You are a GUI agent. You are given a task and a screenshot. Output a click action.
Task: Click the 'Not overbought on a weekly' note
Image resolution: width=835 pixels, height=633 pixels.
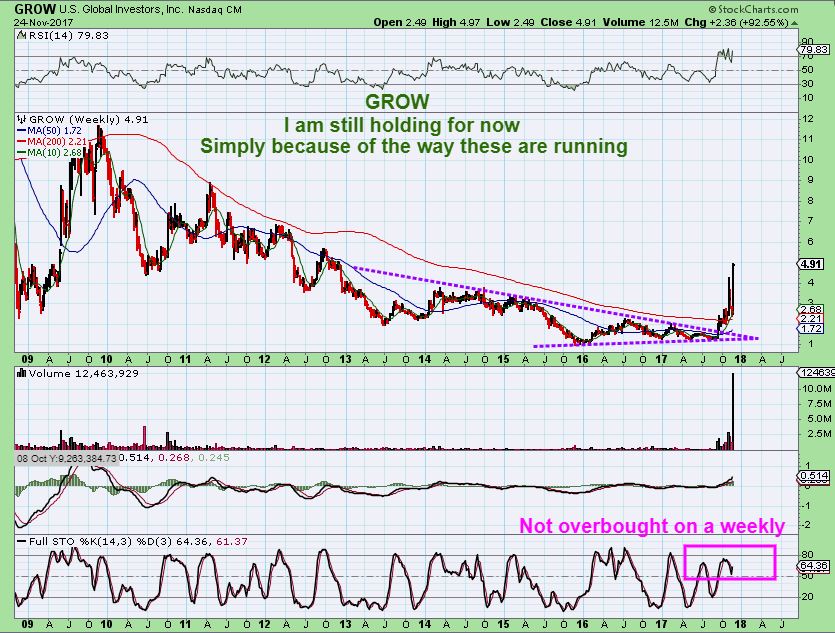pyautogui.click(x=652, y=526)
